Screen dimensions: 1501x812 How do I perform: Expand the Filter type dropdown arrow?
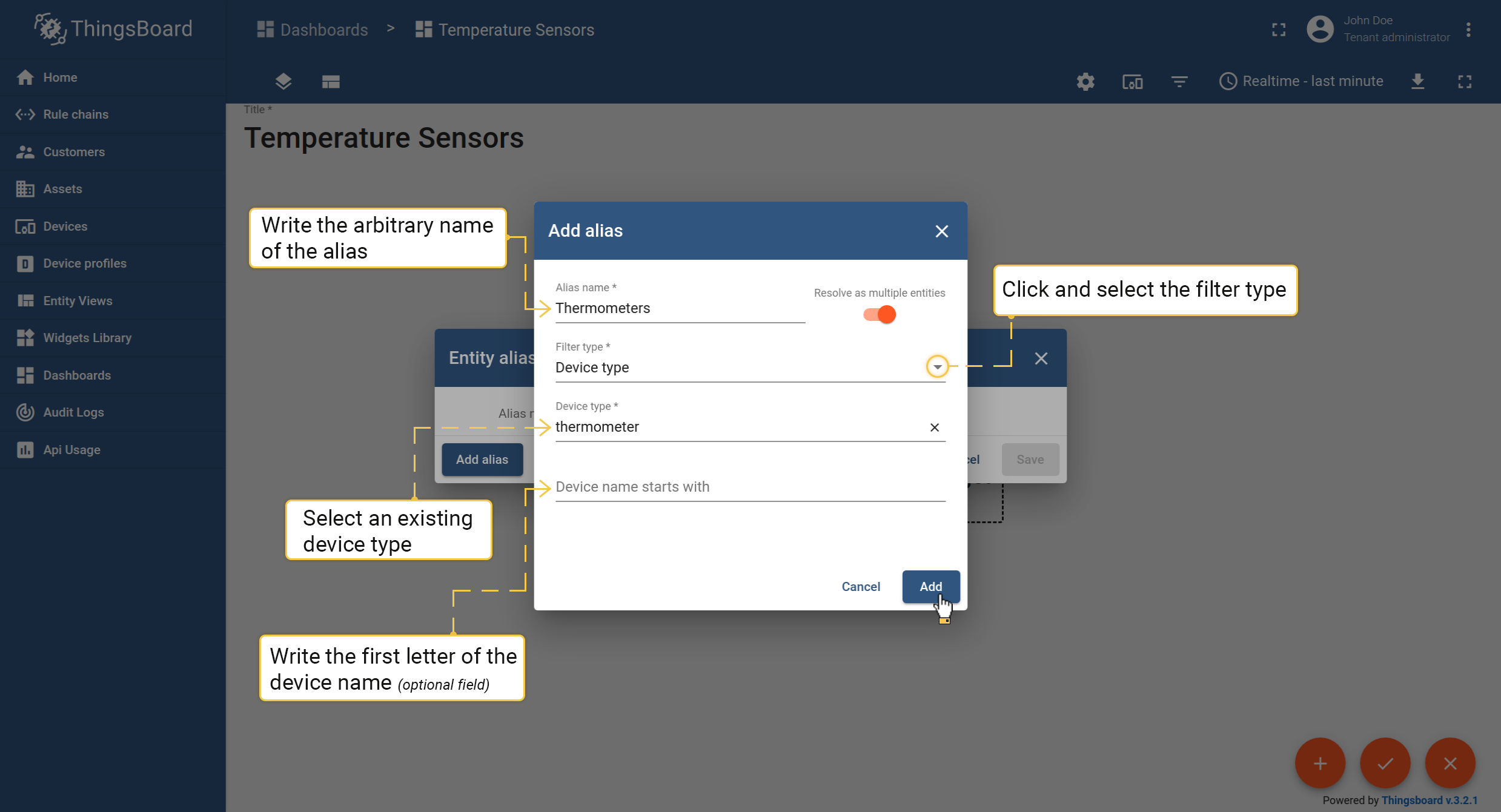(937, 367)
